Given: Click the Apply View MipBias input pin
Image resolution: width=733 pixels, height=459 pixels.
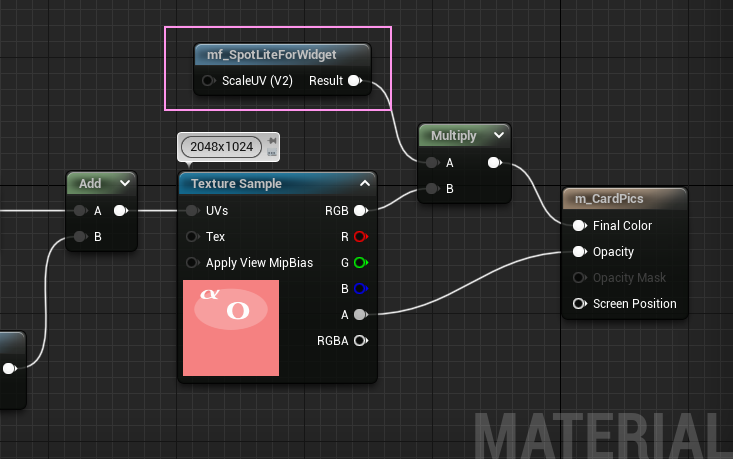Looking at the screenshot, I should tap(192, 263).
